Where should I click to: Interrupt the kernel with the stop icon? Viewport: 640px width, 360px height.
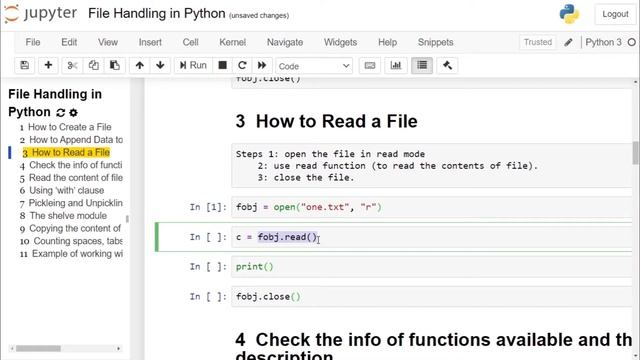click(222, 65)
